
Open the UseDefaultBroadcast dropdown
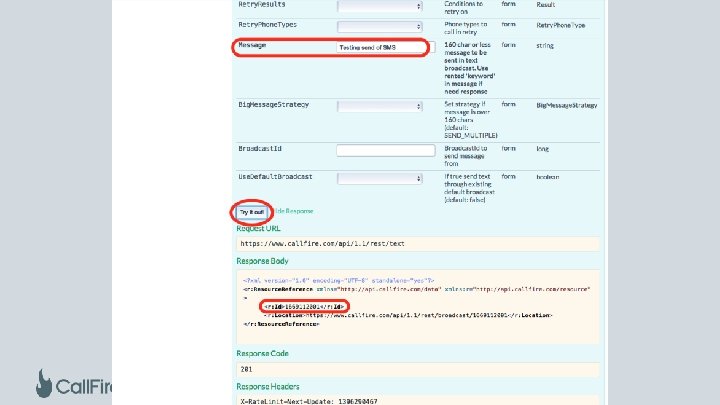pyautogui.click(x=379, y=178)
